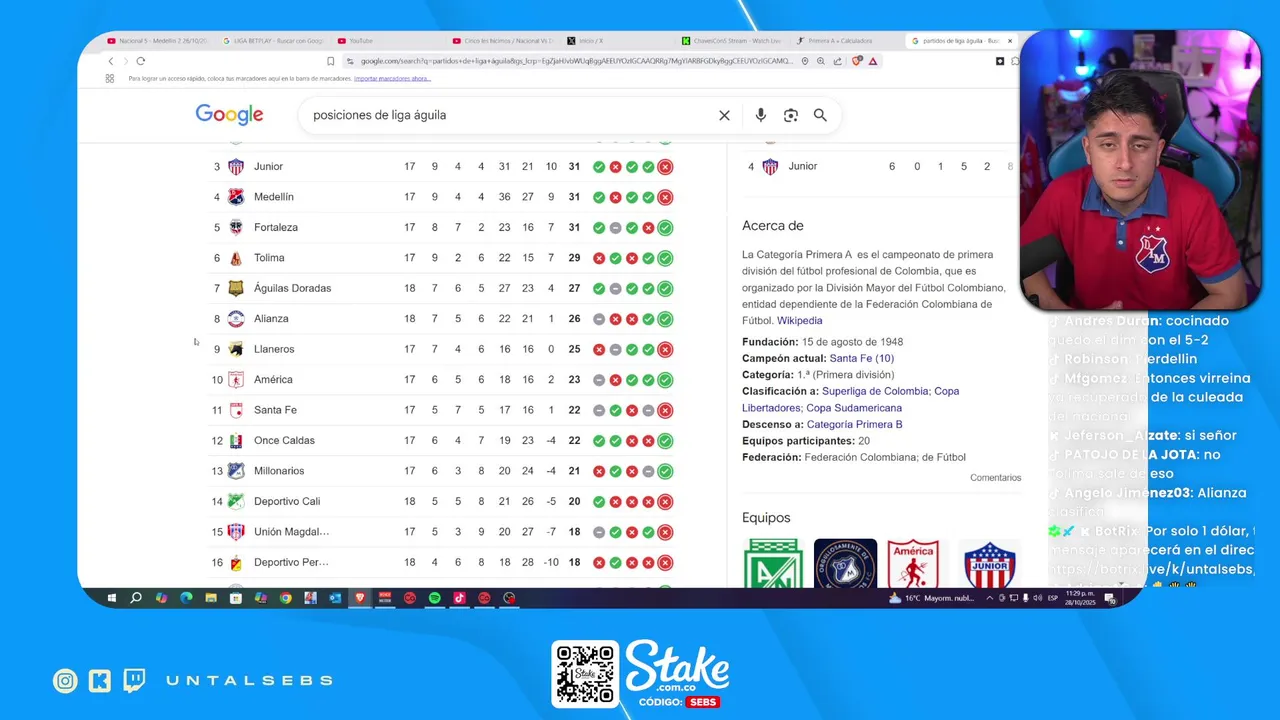Open the Santa Fe (10) champion link
Viewport: 1280px width, 720px height.
tap(862, 358)
